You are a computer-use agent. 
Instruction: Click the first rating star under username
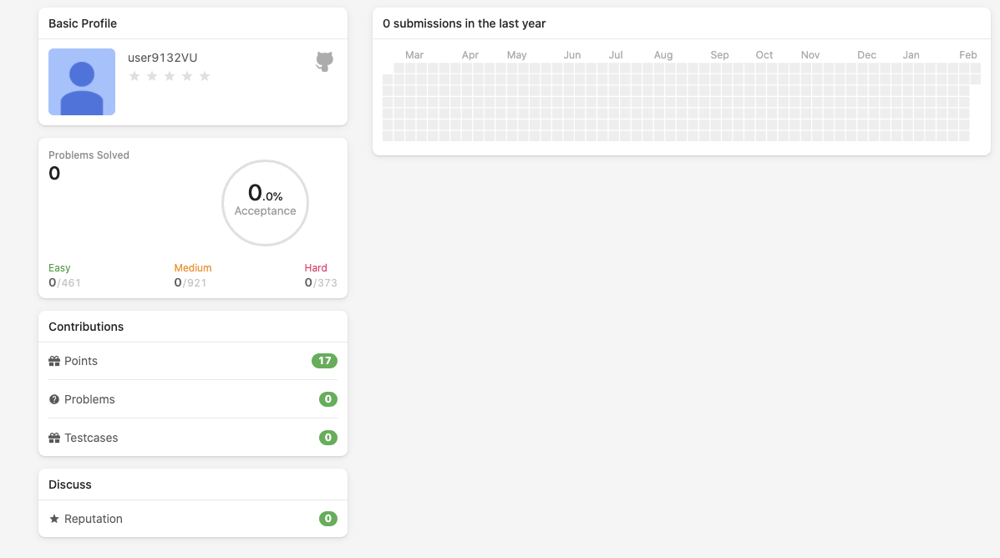click(135, 77)
